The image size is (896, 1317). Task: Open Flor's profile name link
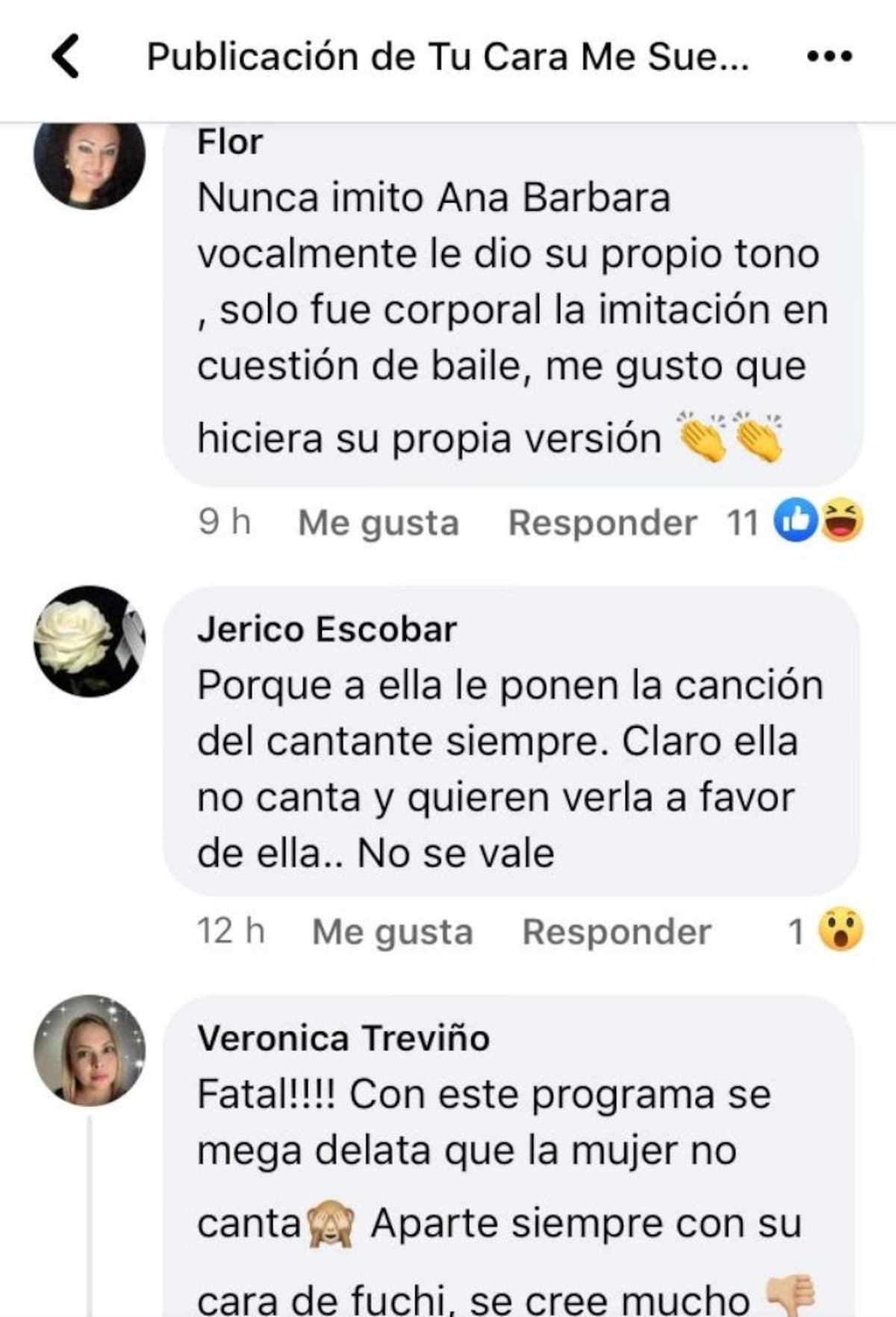[x=230, y=142]
